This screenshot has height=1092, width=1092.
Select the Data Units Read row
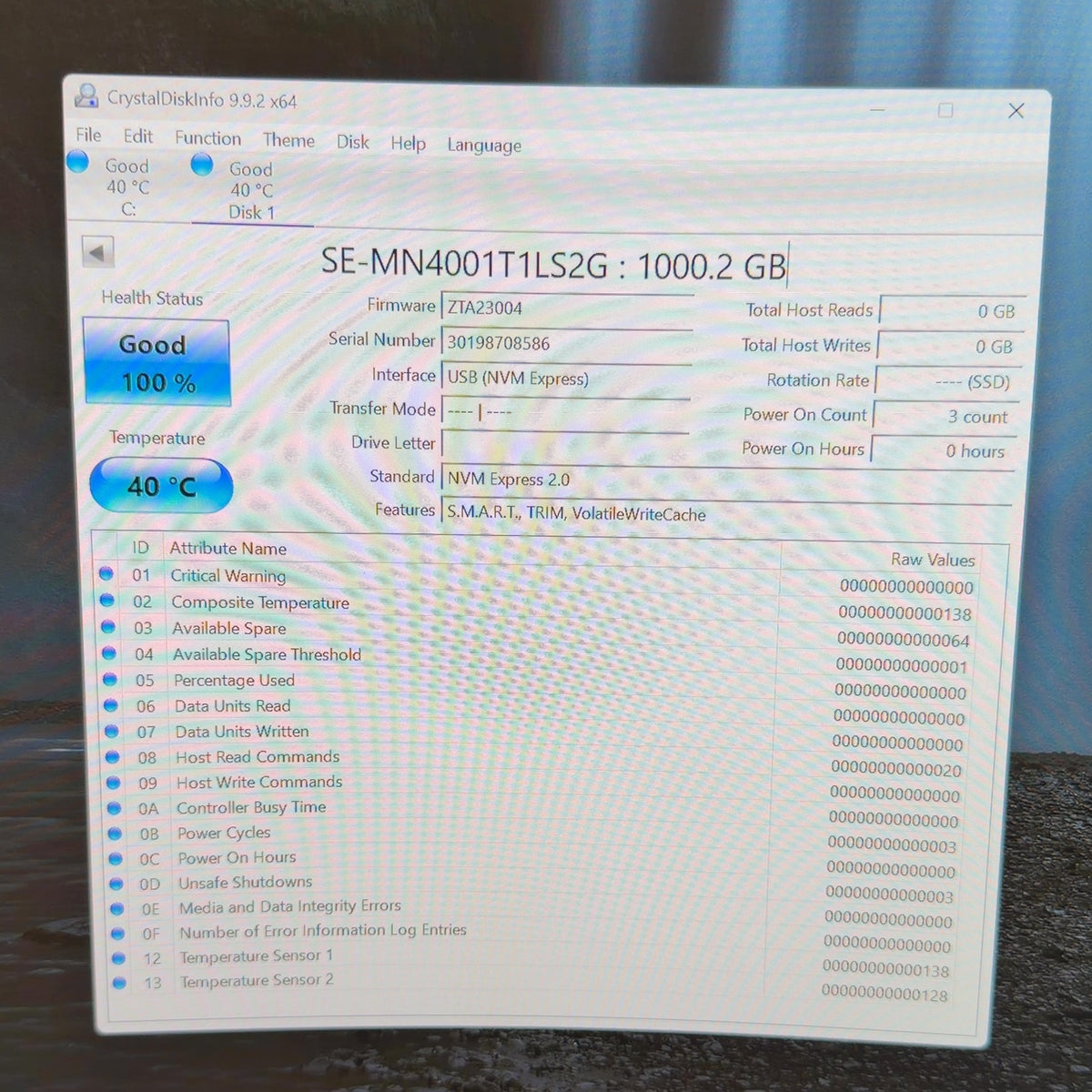[x=535, y=711]
